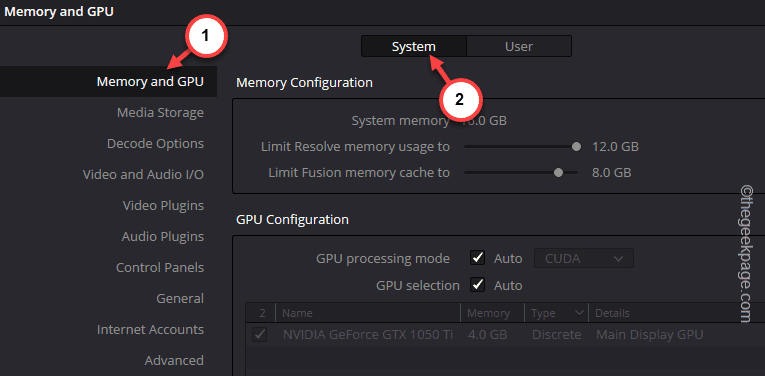The image size is (765, 376).
Task: Open Advanced preferences section
Action: click(174, 360)
